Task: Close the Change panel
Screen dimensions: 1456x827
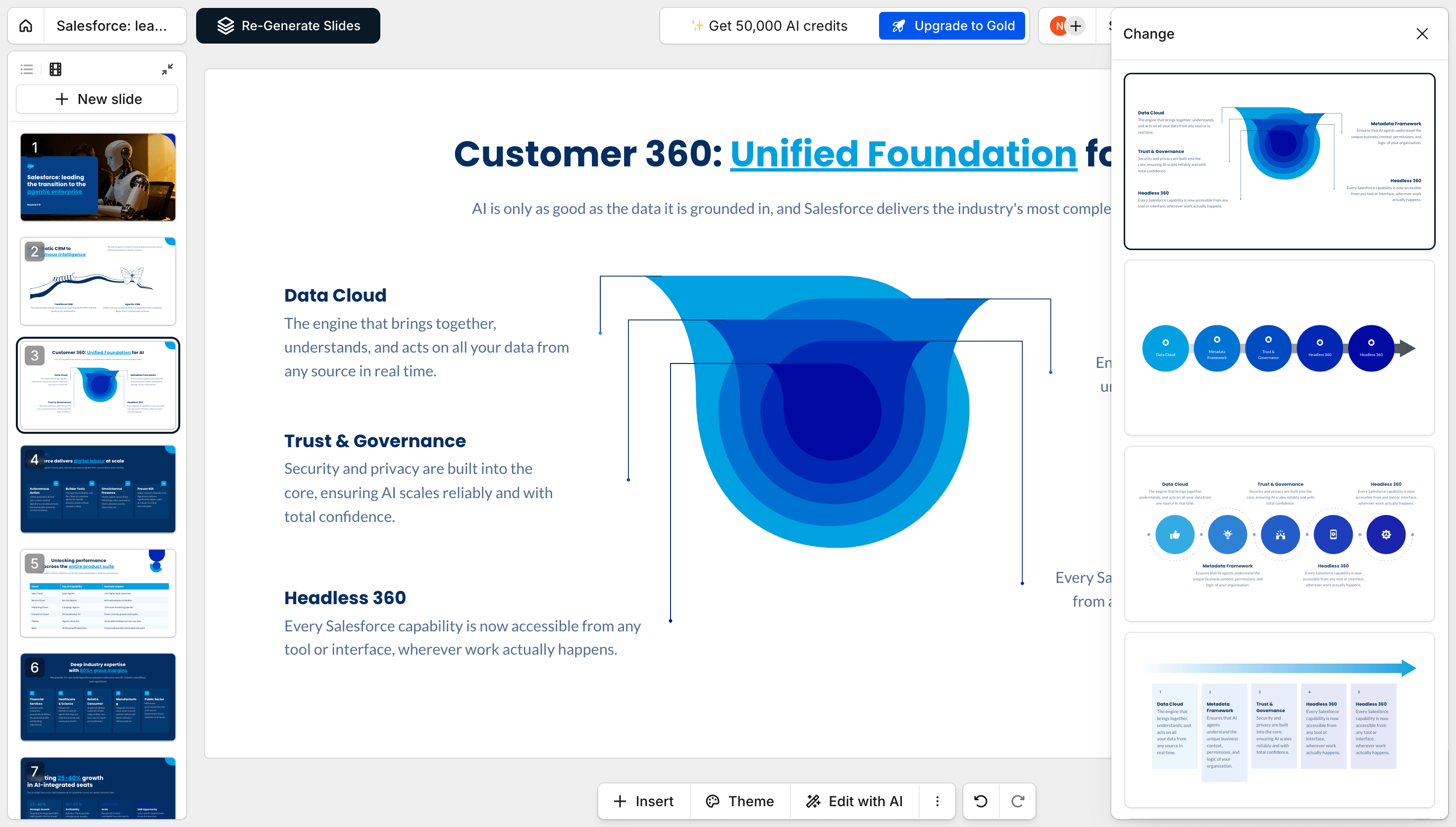Action: click(1422, 34)
